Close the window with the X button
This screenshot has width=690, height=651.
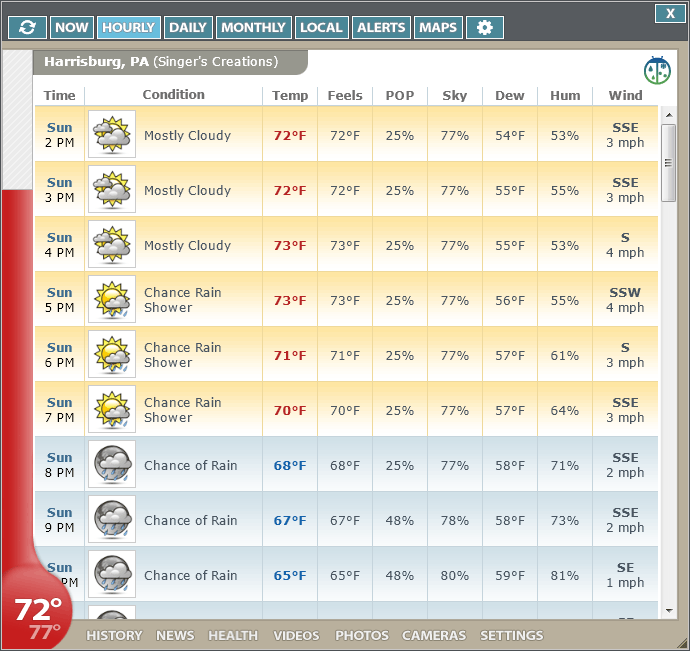pos(670,13)
